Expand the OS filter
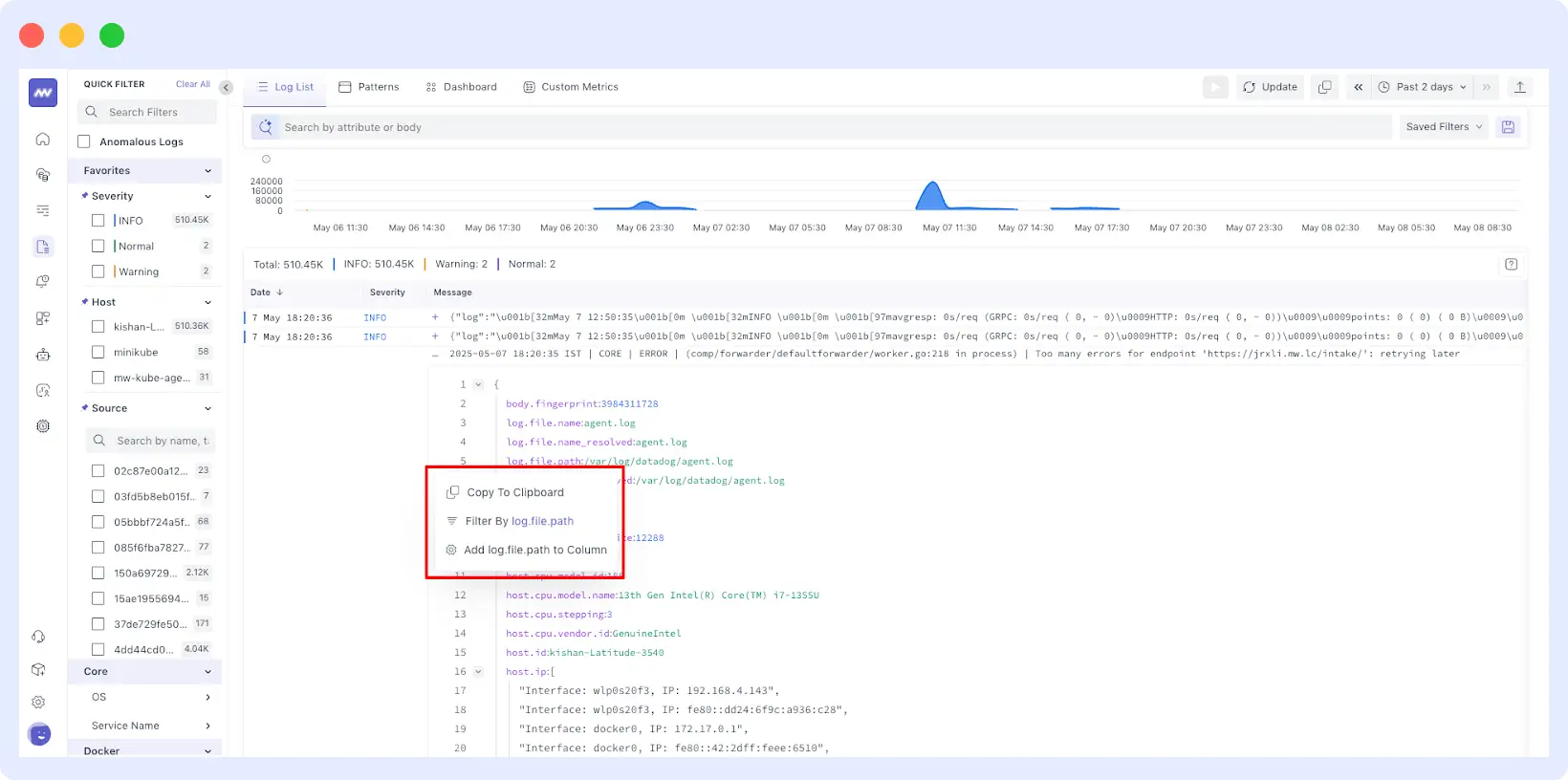The width and height of the screenshot is (1568, 780). tap(207, 698)
